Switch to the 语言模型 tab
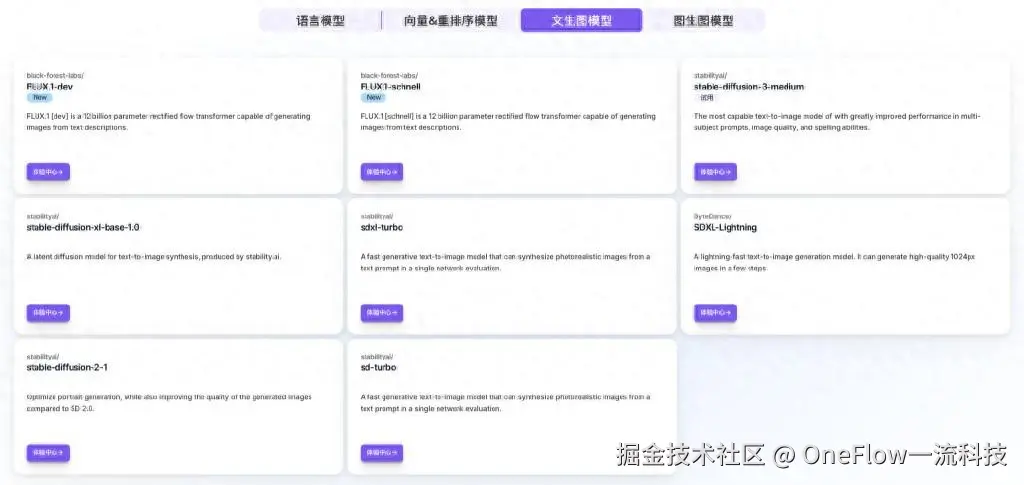The image size is (1024, 485). (320, 20)
